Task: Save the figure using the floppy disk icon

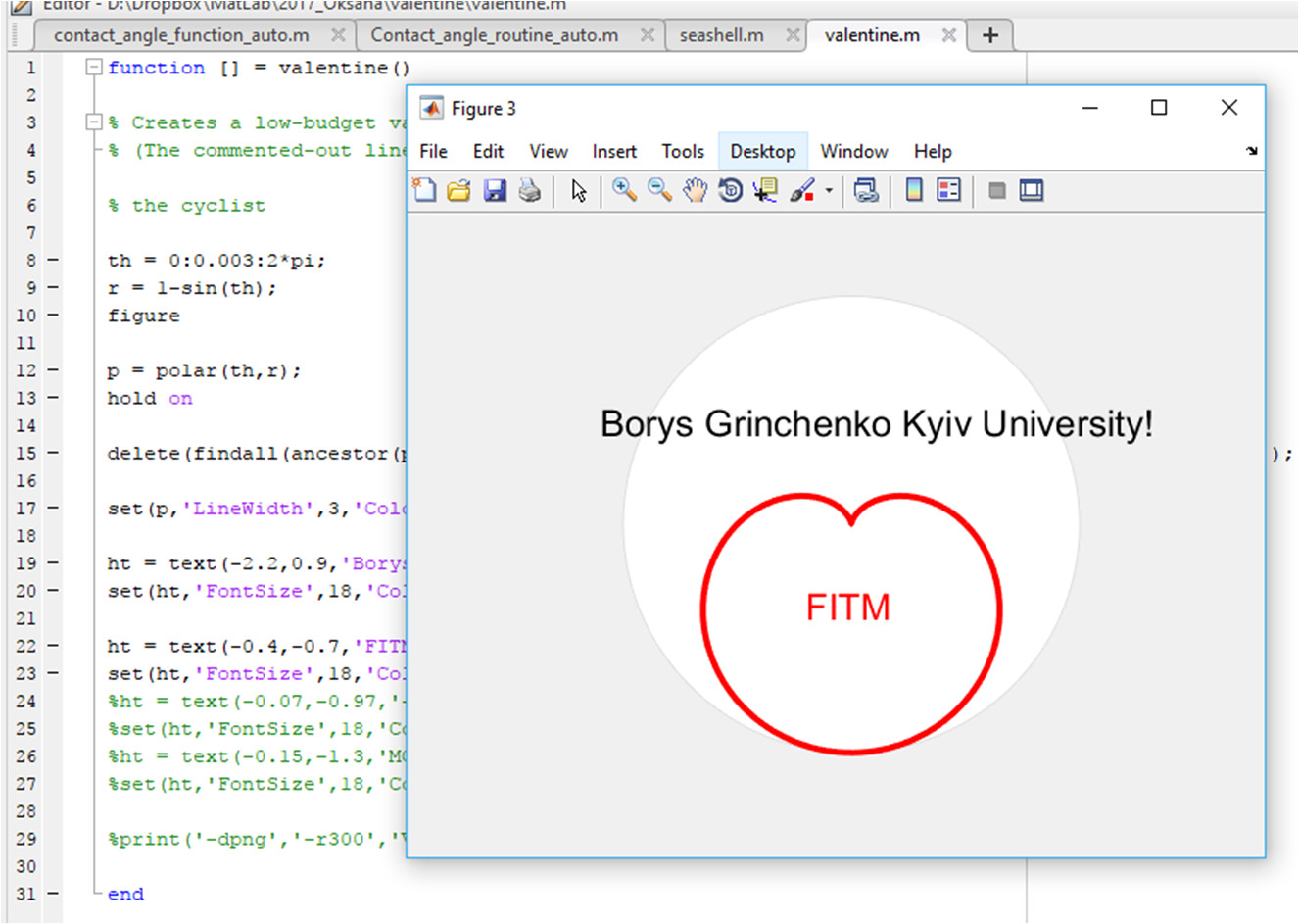Action: point(495,190)
